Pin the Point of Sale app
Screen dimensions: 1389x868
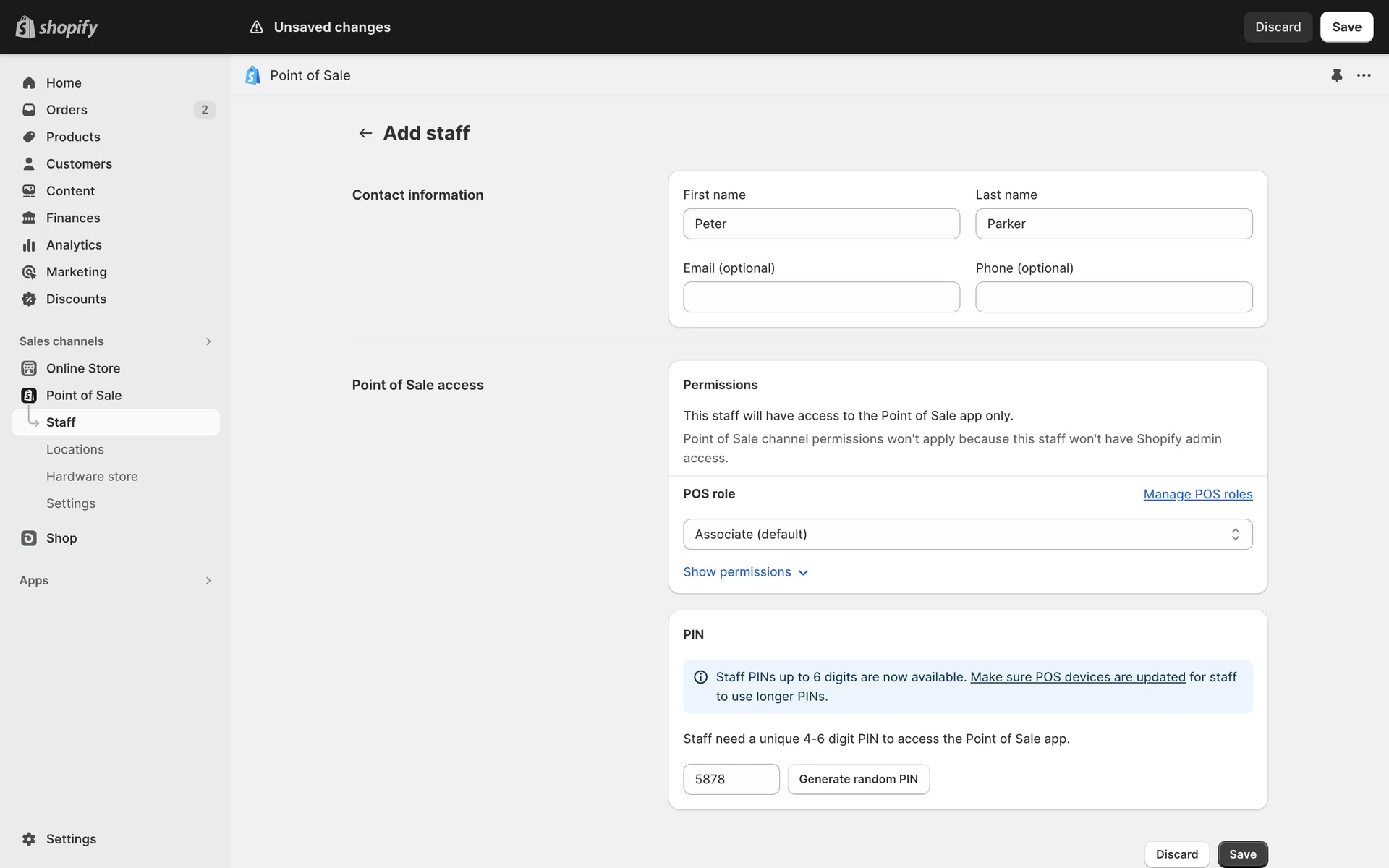point(1336,75)
